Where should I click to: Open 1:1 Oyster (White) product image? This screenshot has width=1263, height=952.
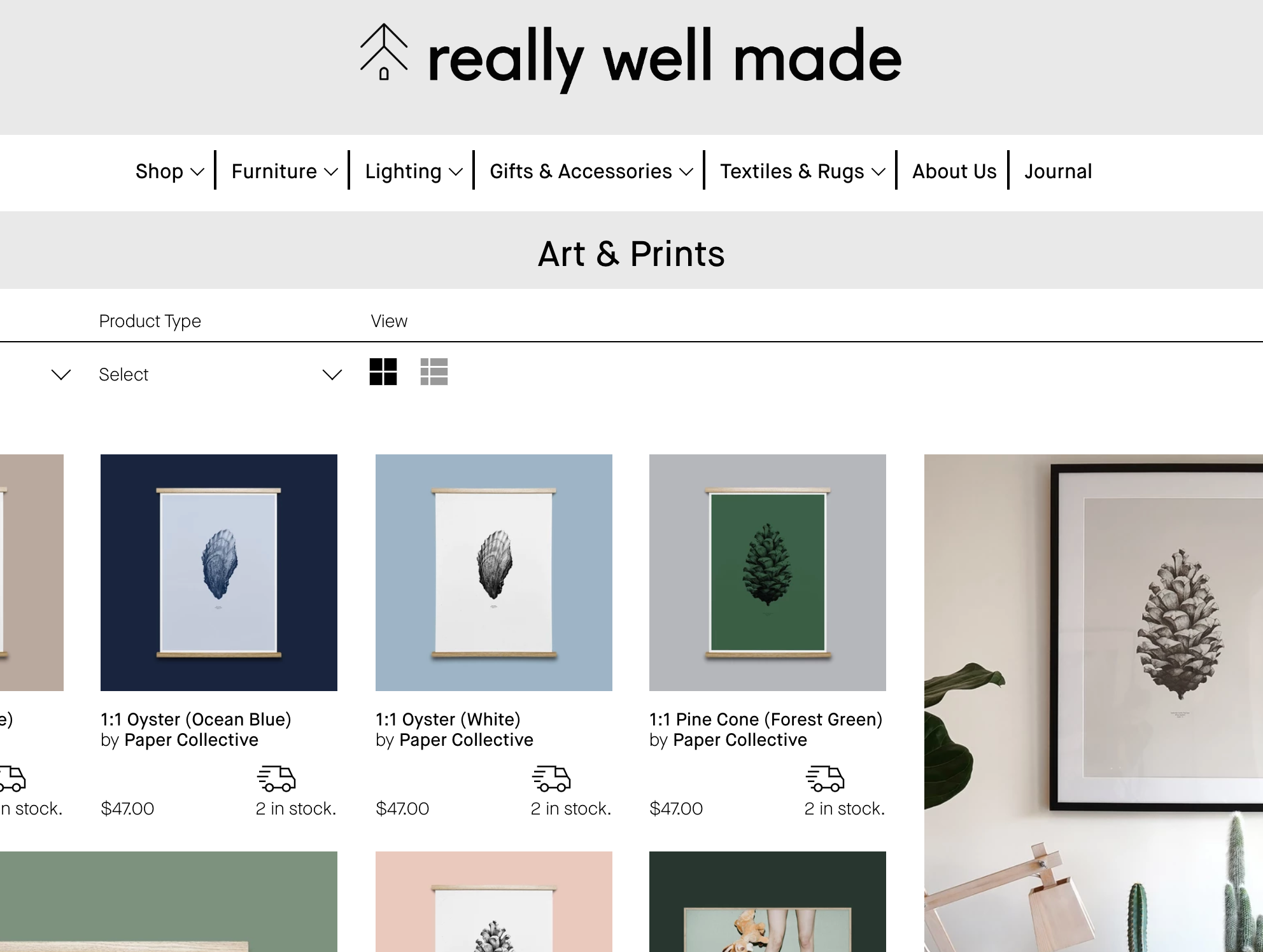494,572
